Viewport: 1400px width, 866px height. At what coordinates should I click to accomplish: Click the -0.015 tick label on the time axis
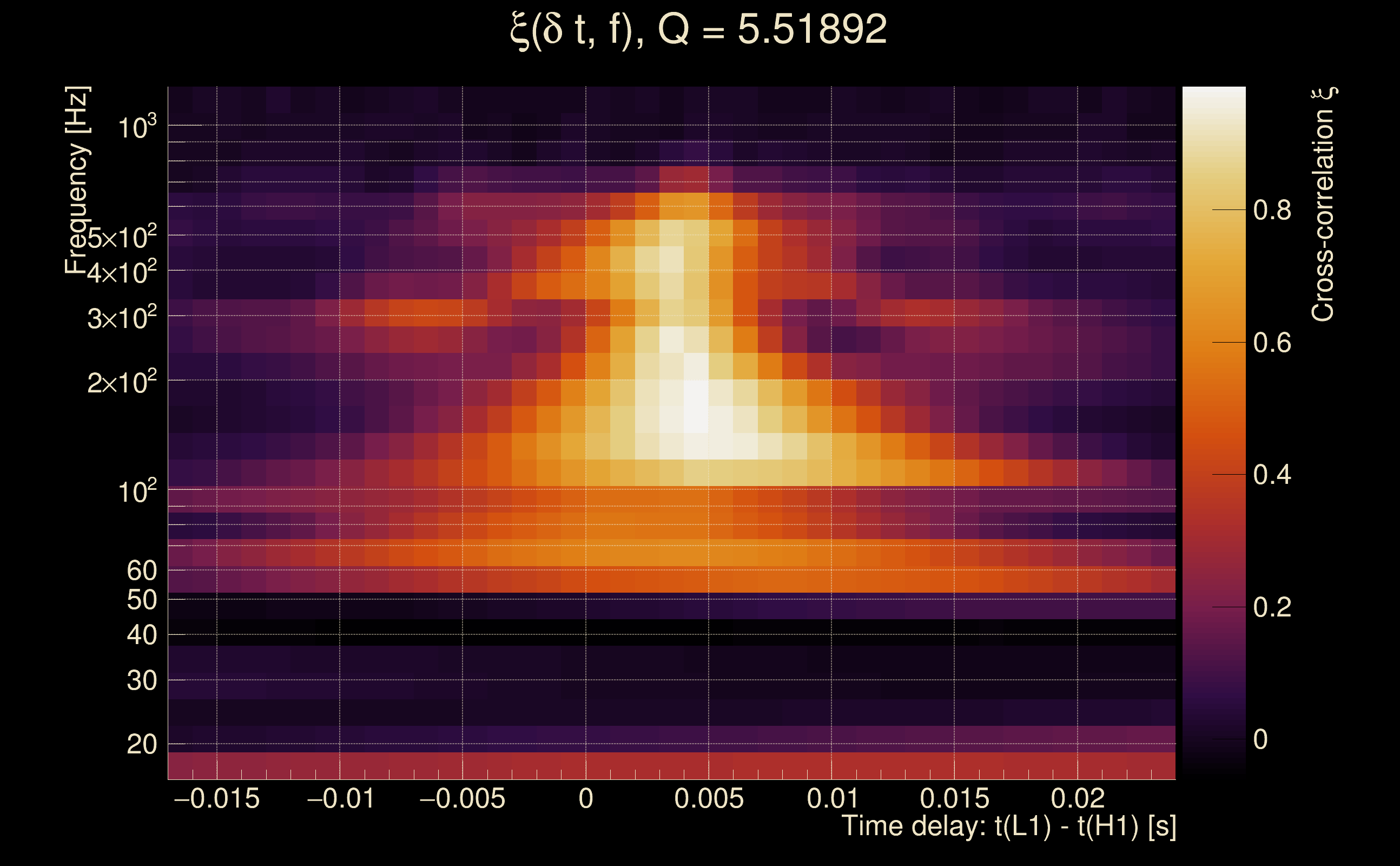point(216,798)
